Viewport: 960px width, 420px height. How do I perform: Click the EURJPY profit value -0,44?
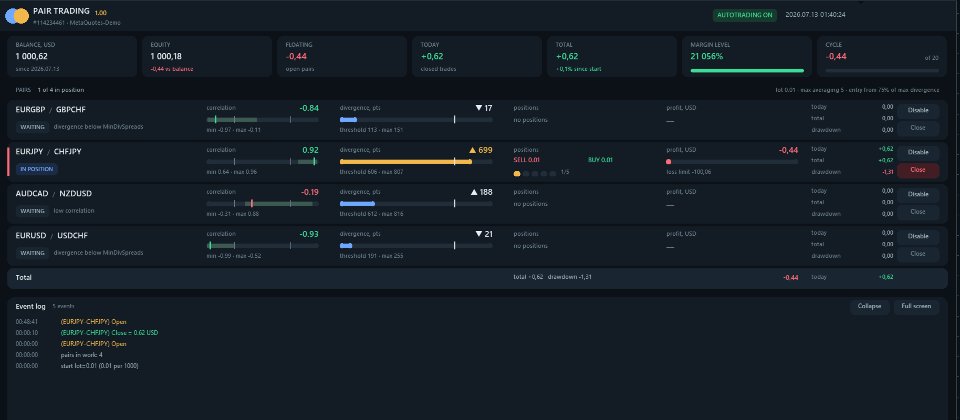click(789, 150)
